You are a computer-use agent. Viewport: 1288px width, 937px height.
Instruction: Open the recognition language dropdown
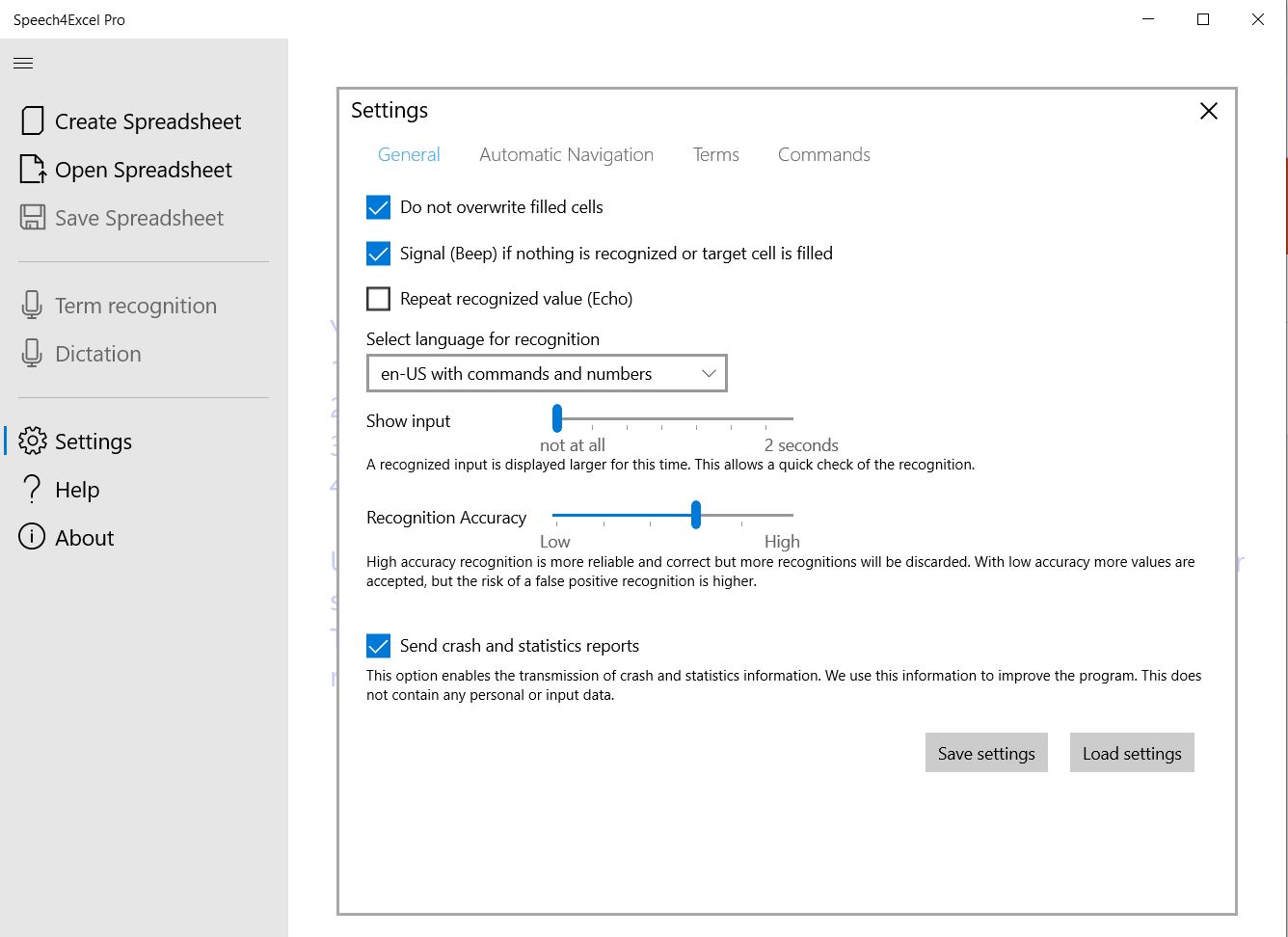[546, 374]
